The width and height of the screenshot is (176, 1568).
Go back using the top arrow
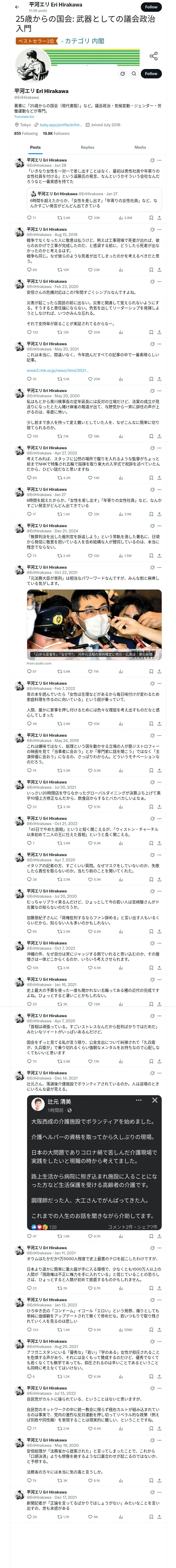click(x=17, y=7)
